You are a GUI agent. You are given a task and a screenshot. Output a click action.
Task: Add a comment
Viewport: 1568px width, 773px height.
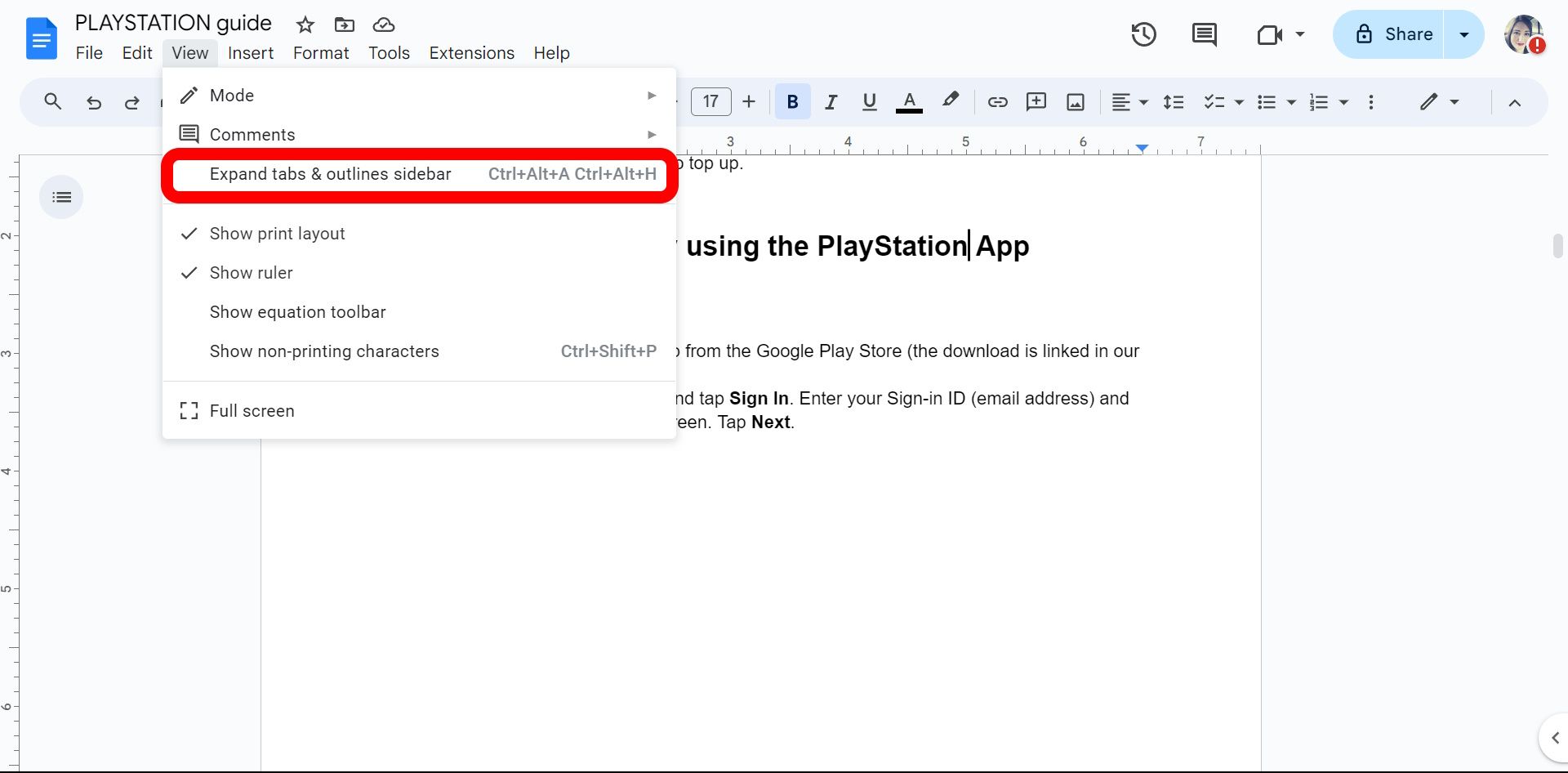click(1036, 101)
